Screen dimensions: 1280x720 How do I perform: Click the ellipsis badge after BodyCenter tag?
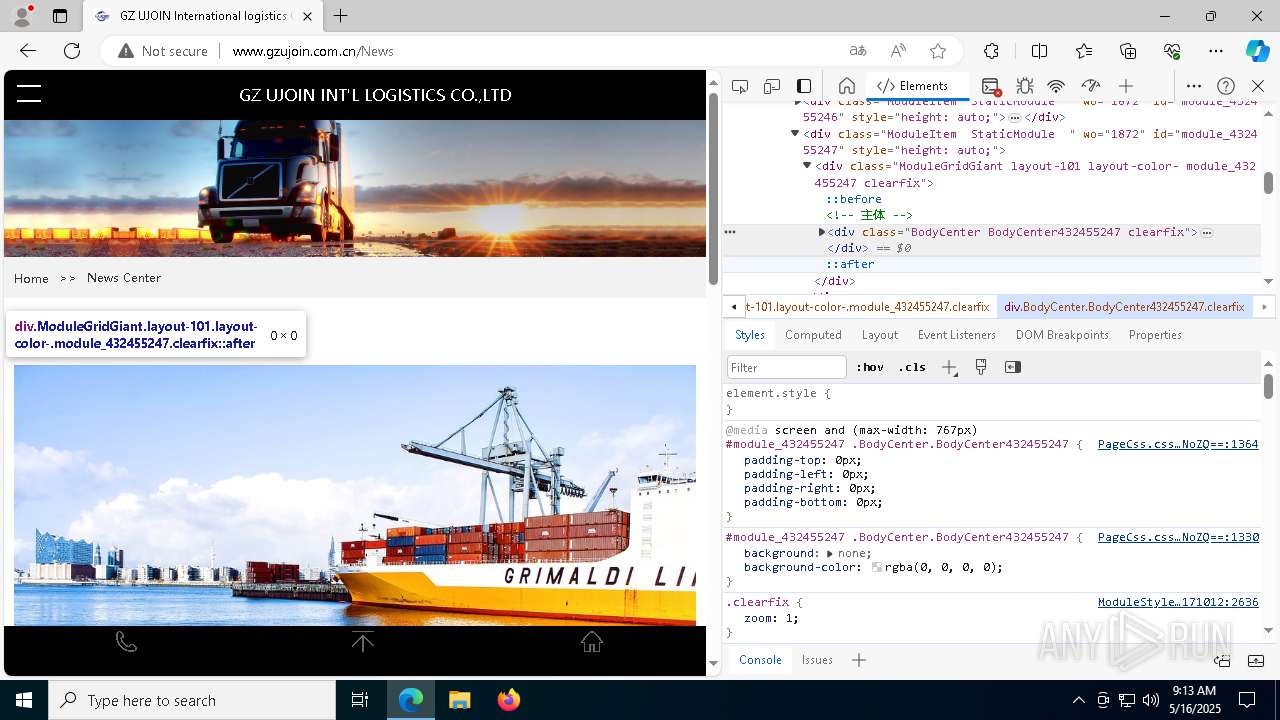1207,232
